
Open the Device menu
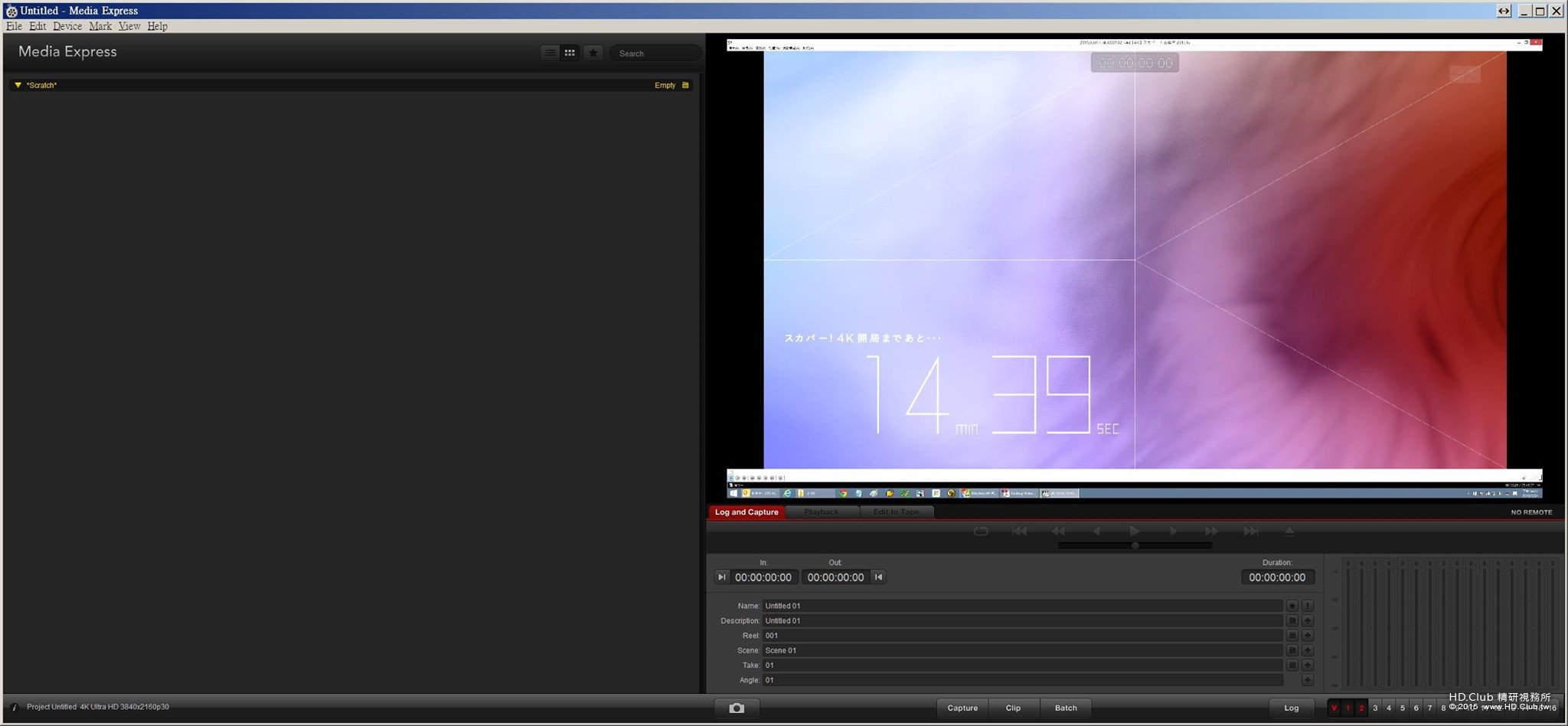point(67,26)
